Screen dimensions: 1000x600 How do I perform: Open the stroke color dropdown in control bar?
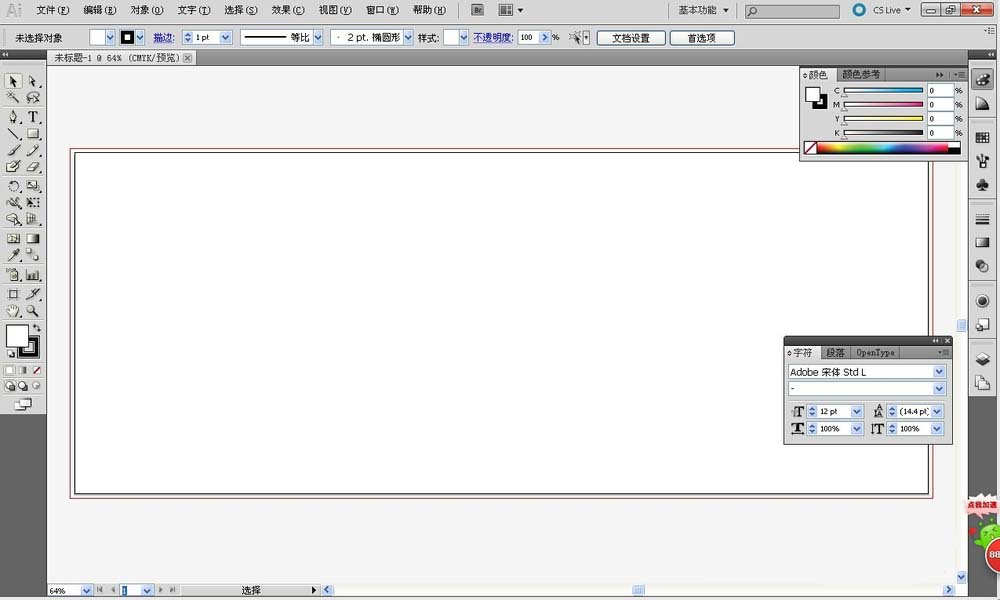coord(140,38)
